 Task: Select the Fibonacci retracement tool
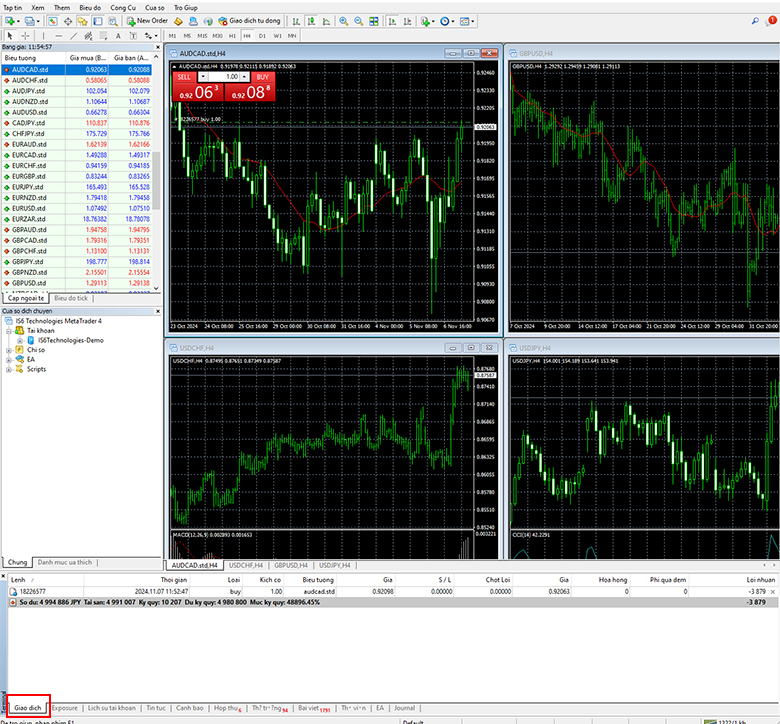[x=103, y=36]
